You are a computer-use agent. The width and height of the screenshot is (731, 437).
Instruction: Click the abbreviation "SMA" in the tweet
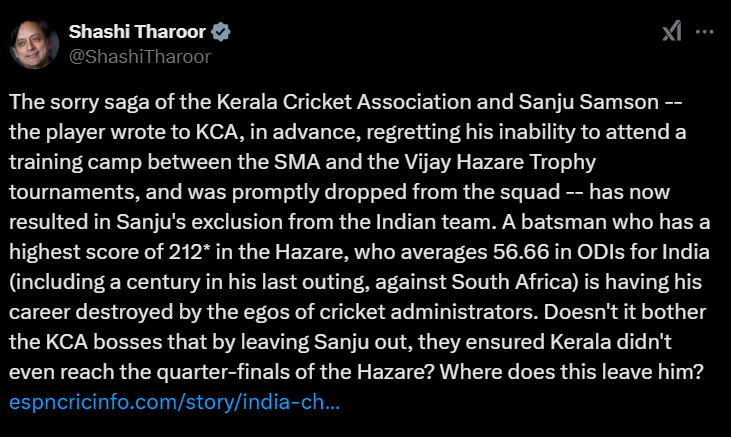pyautogui.click(x=297, y=162)
